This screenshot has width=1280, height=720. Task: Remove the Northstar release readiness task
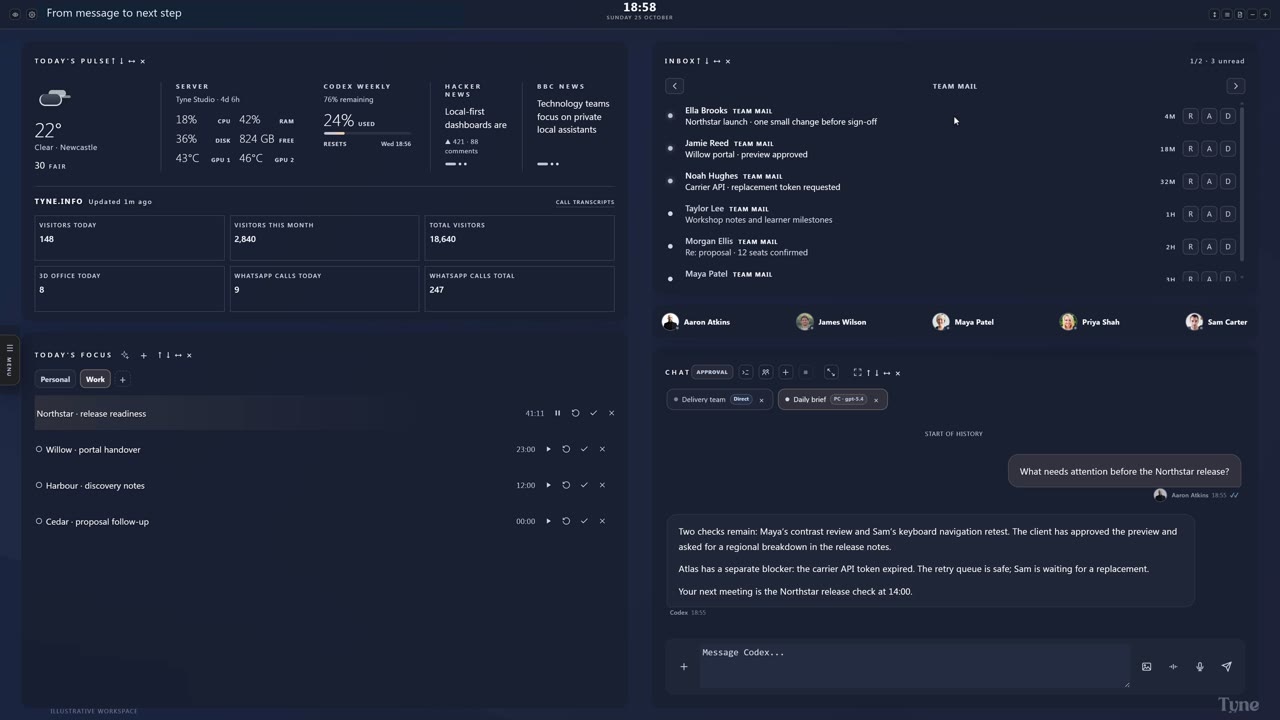(x=611, y=413)
